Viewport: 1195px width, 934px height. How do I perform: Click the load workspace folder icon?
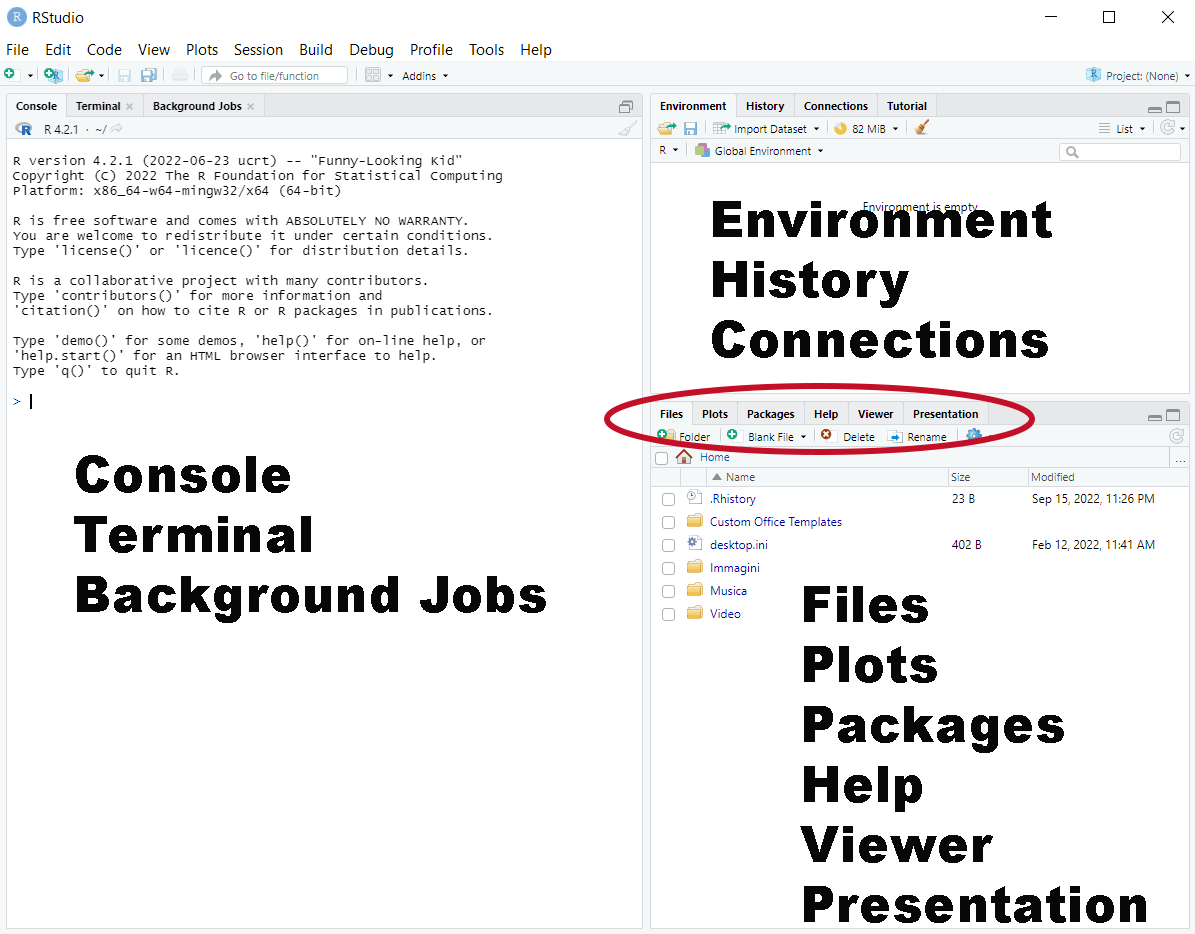(666, 128)
